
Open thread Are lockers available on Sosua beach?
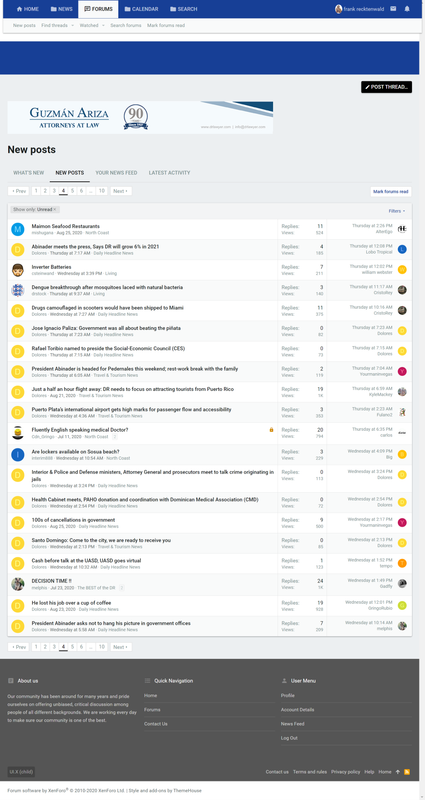point(76,452)
